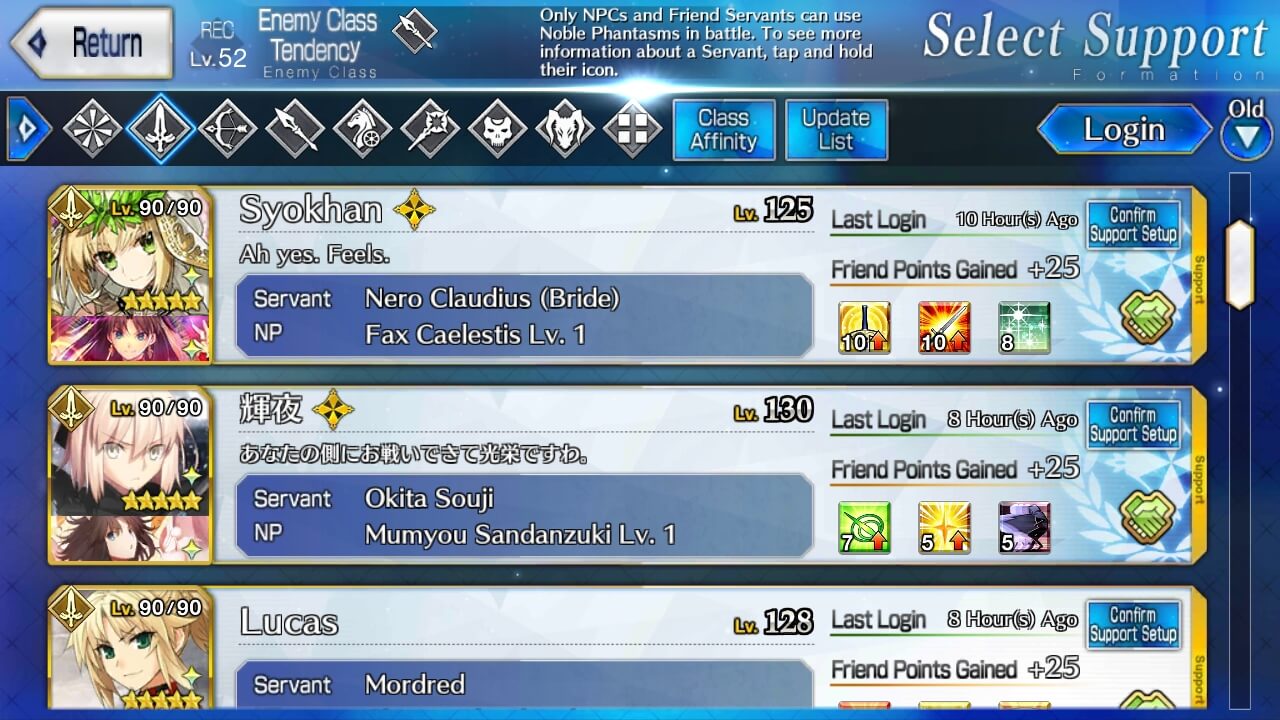Confirm Support Setup for Syokhan
Image resolution: width=1280 pixels, height=720 pixels.
coord(1133,225)
